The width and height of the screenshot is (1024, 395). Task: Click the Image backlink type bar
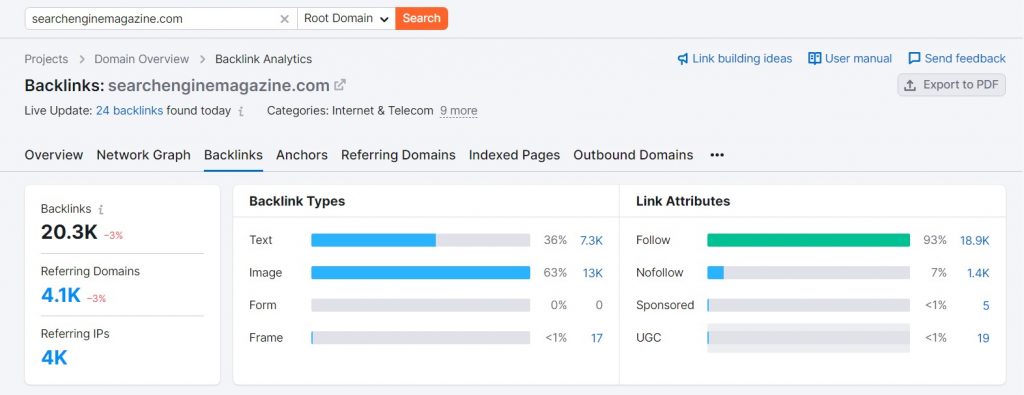tap(421, 273)
